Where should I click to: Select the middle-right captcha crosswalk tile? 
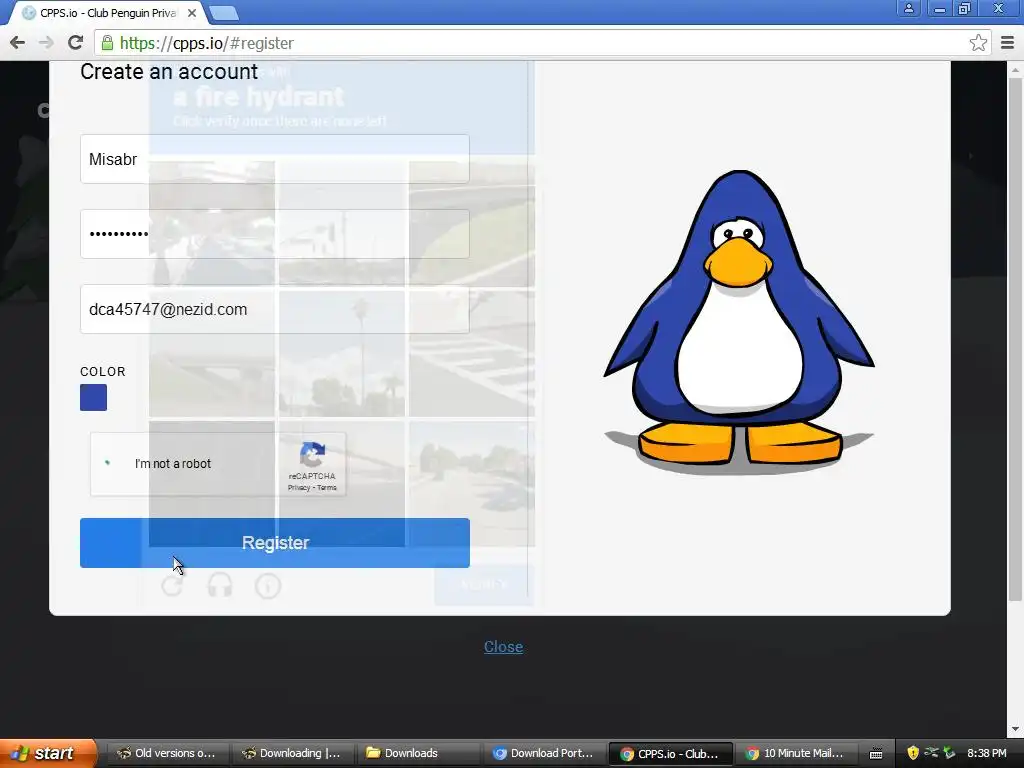pyautogui.click(x=472, y=353)
